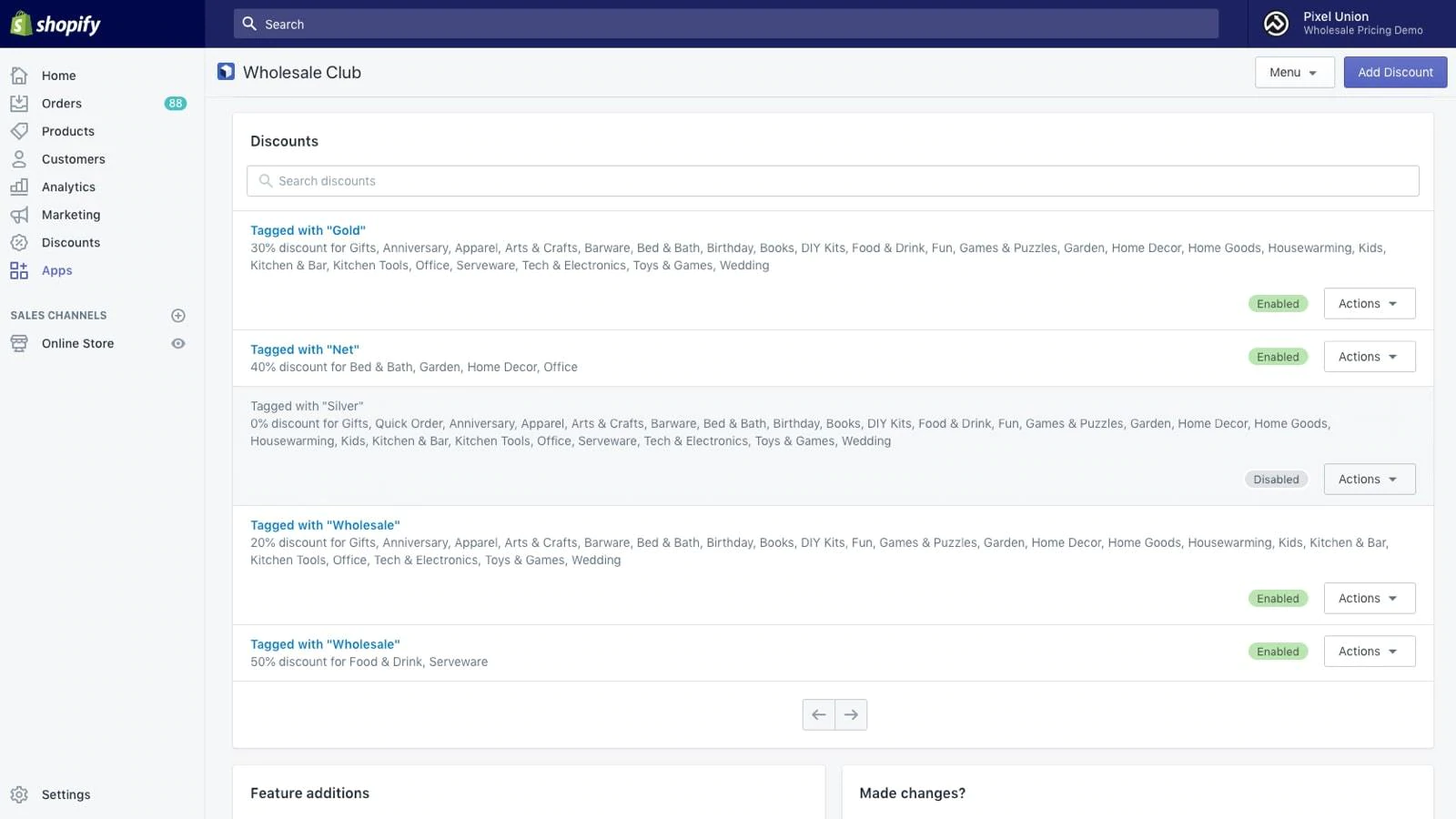Click Enabled badge on 20% Wholesale discount
Image resolution: width=1456 pixels, height=819 pixels.
[1278, 599]
